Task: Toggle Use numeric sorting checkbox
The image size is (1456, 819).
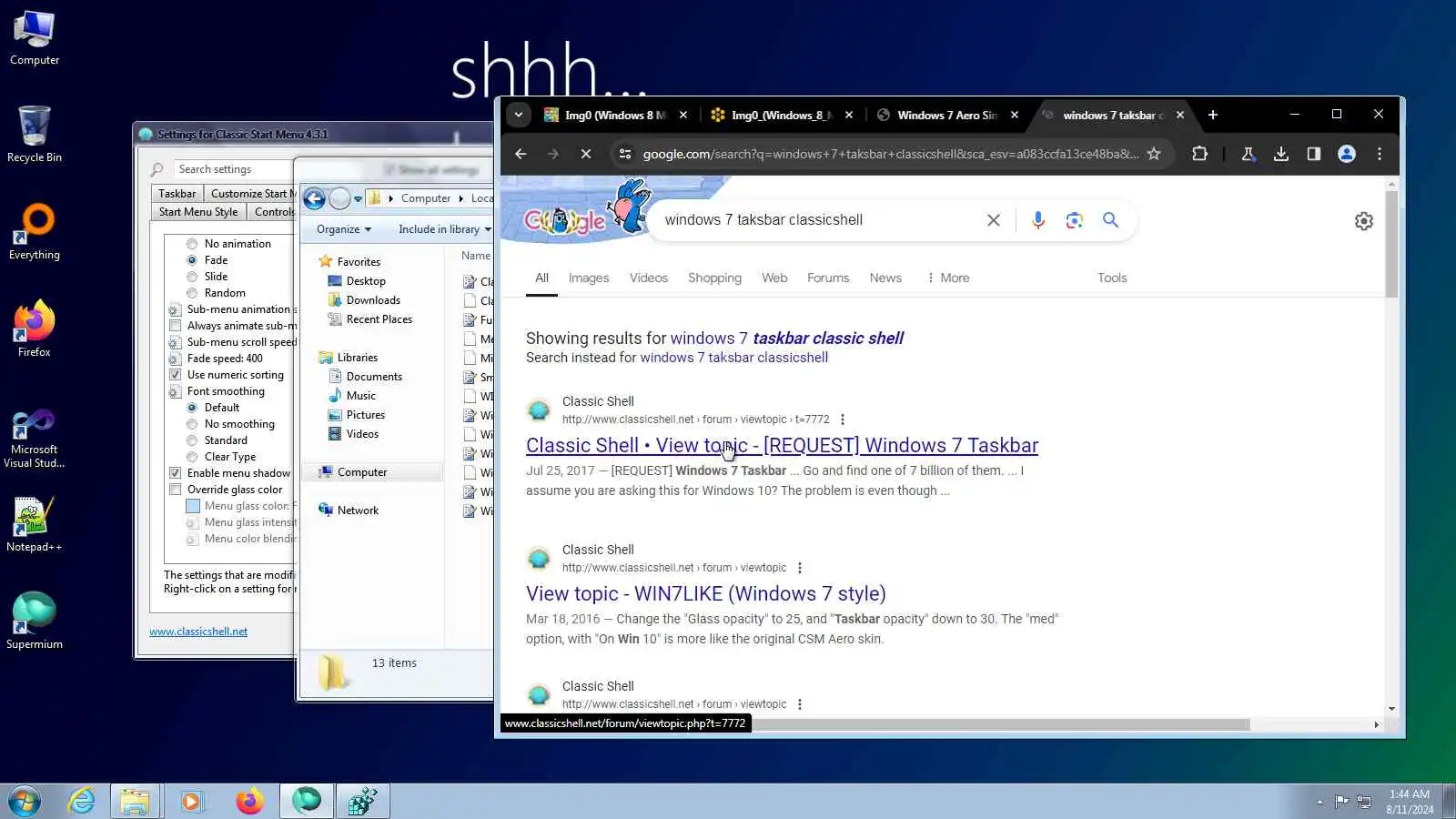Action: [x=175, y=375]
